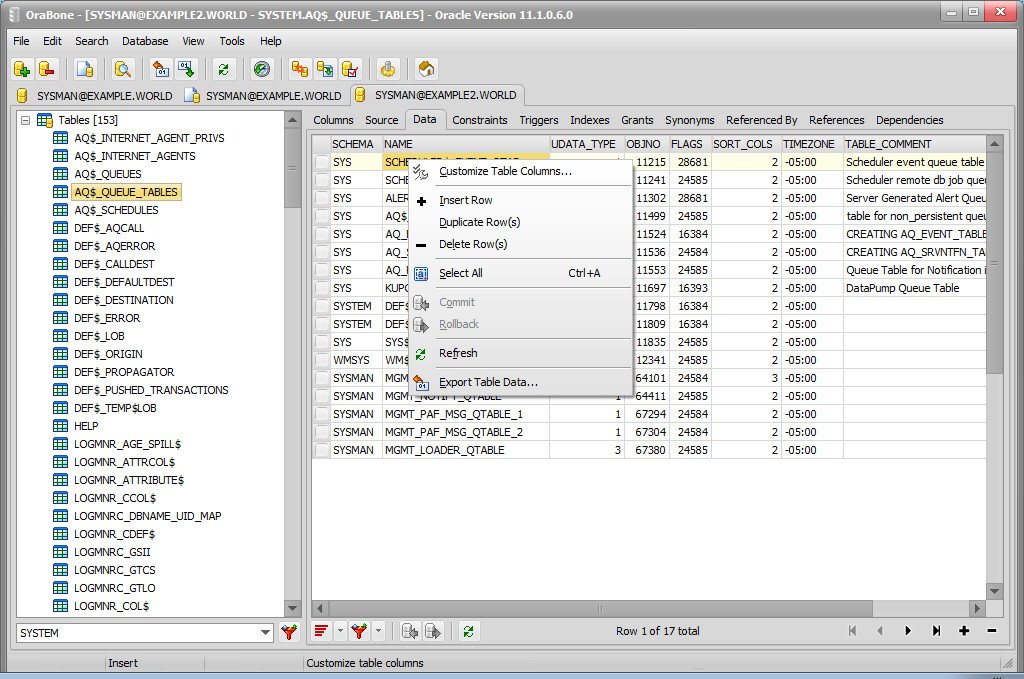Click the MGMT_LOADER_QTABLE name cell
The height and width of the screenshot is (679, 1024).
pyautogui.click(x=466, y=450)
